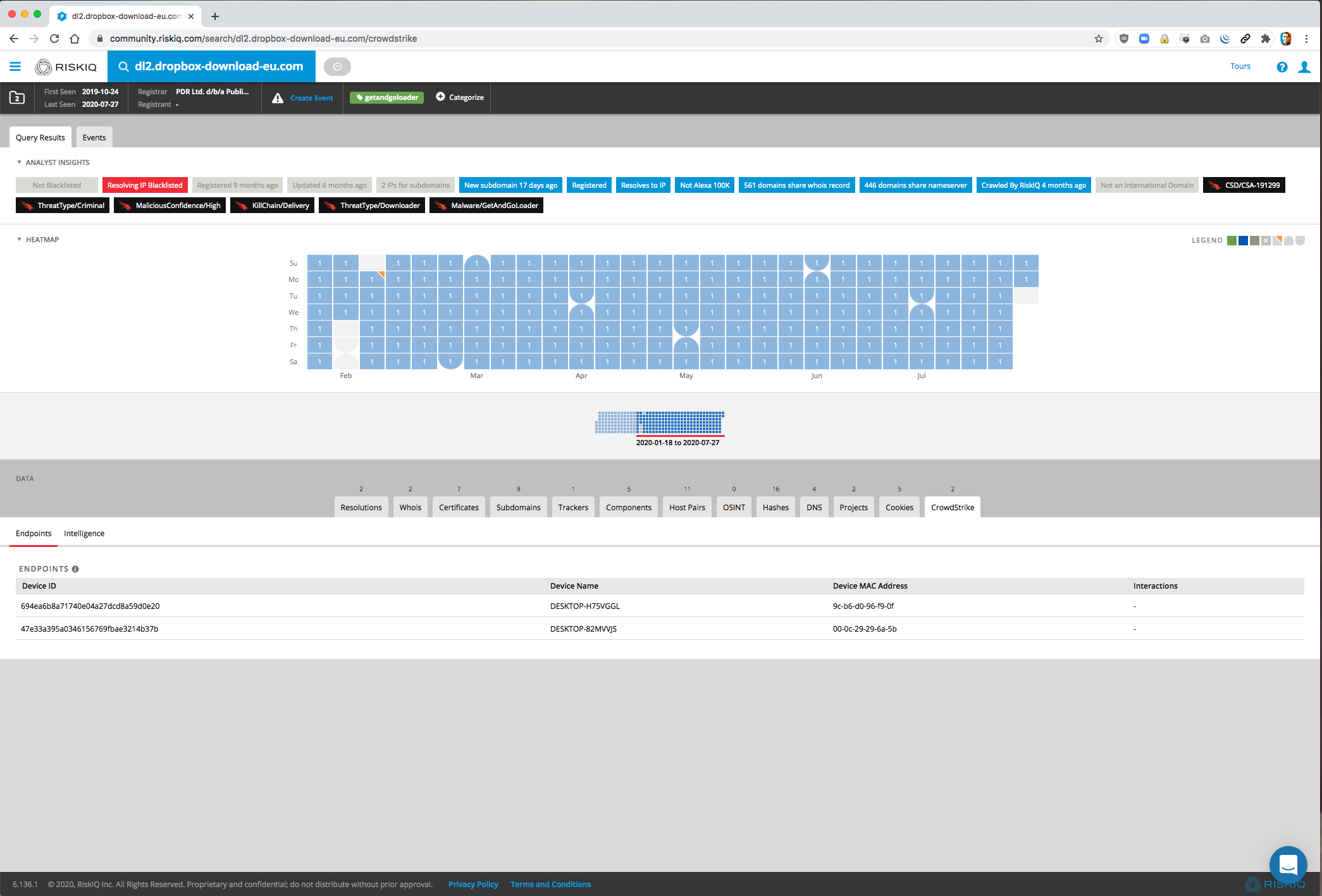This screenshot has height=896, width=1322.
Task: Click the Zoom extension icon
Action: pos(1144,39)
